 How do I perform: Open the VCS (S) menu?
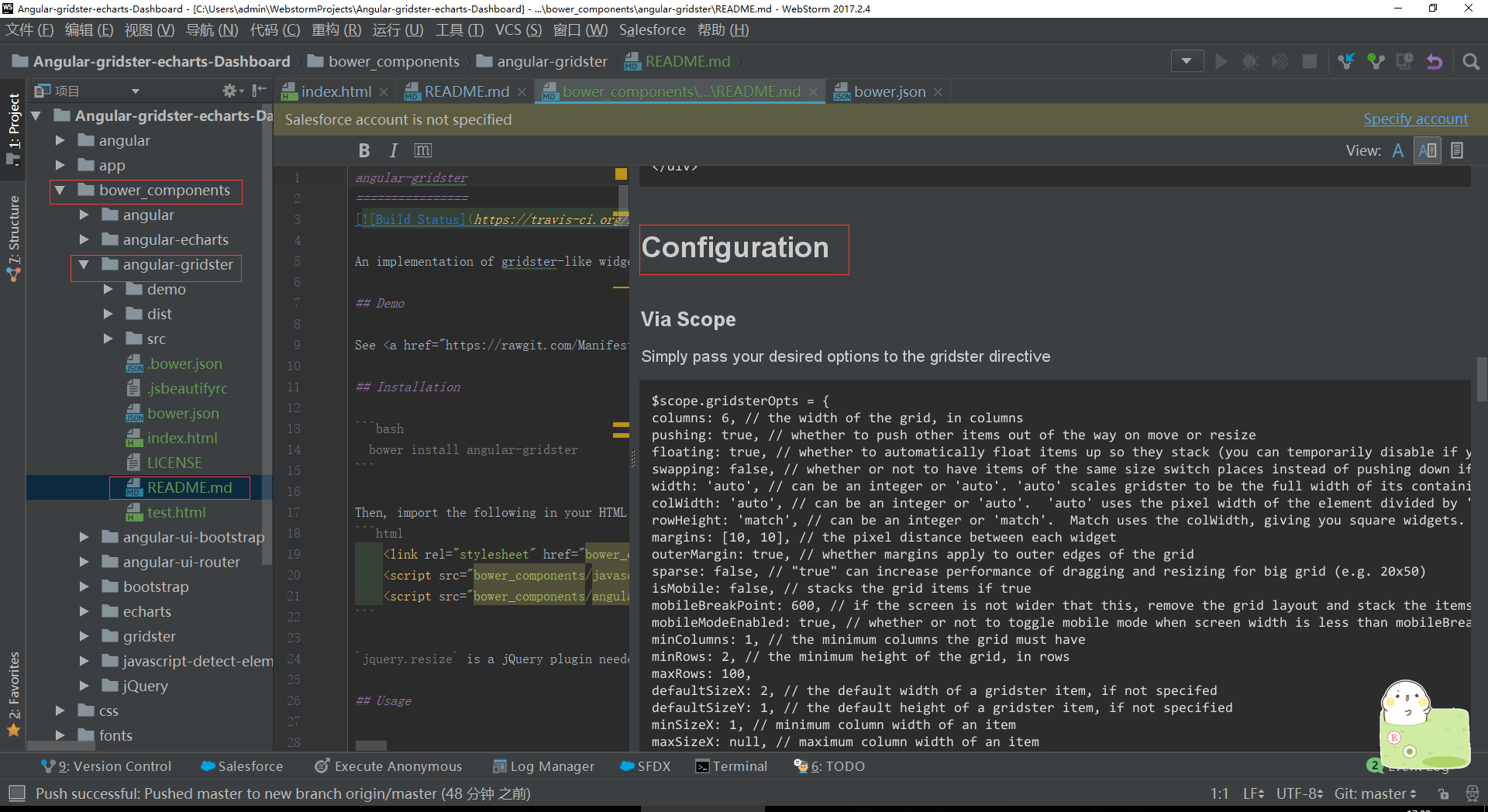pos(518,30)
